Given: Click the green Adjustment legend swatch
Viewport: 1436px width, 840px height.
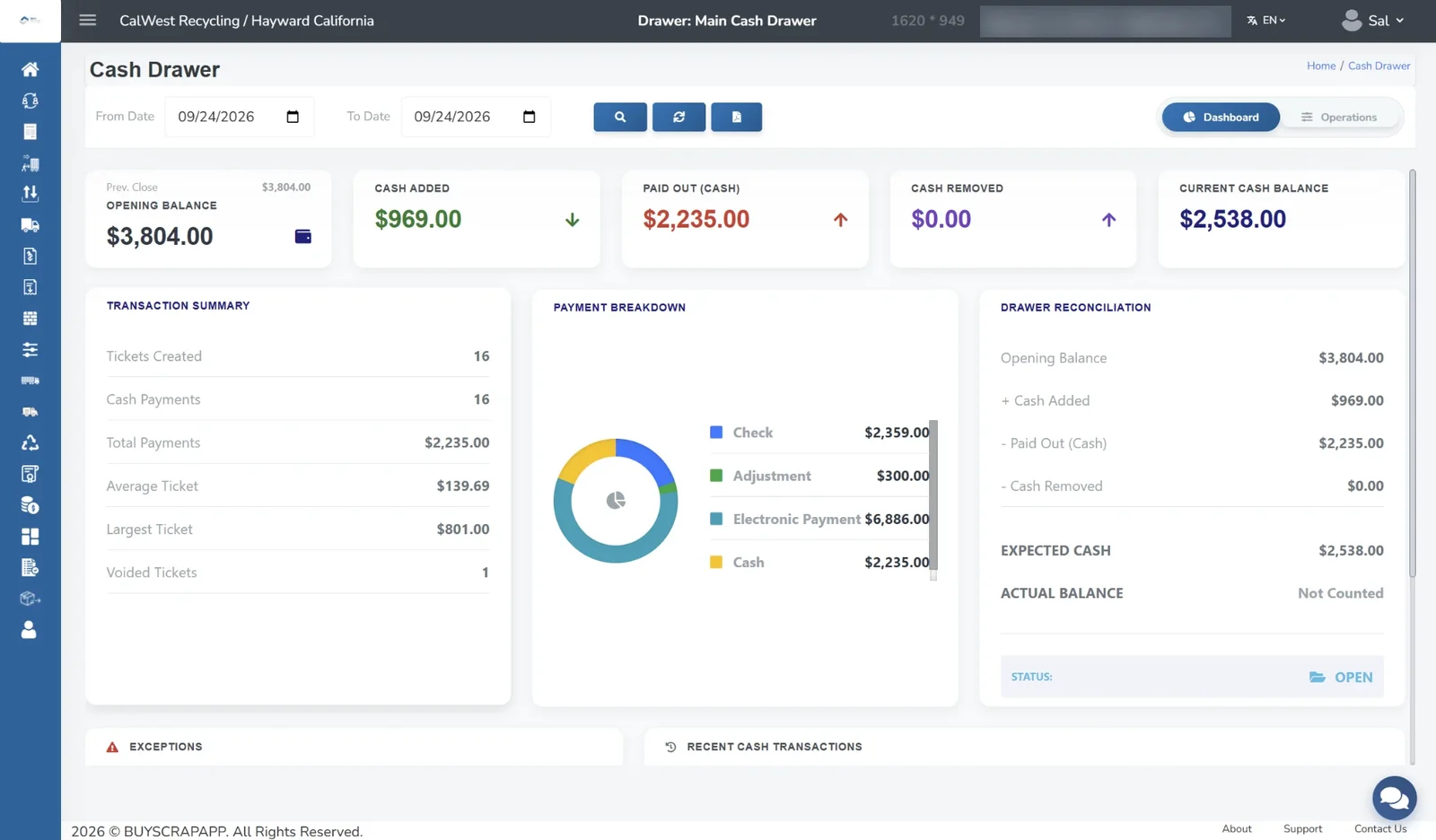Looking at the screenshot, I should 716,476.
